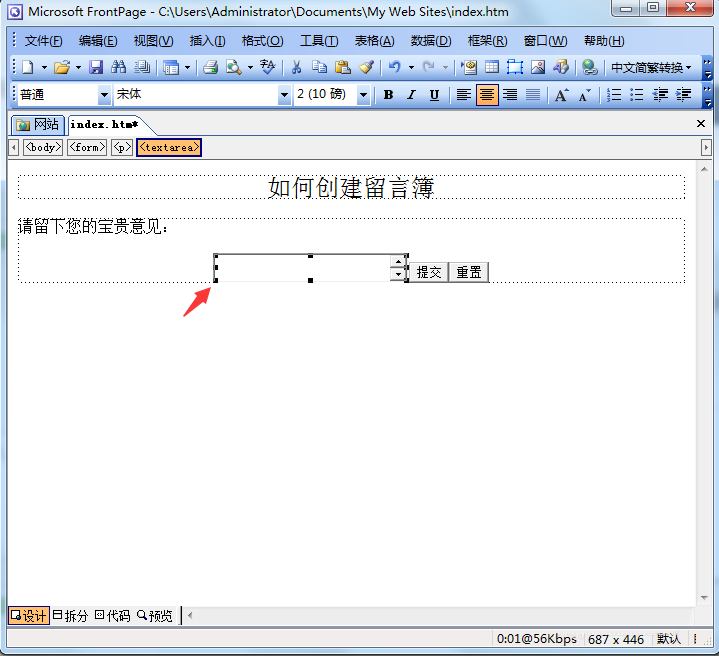Expand the New page dropdown arrow
Image resolution: width=719 pixels, height=656 pixels.
click(44, 67)
